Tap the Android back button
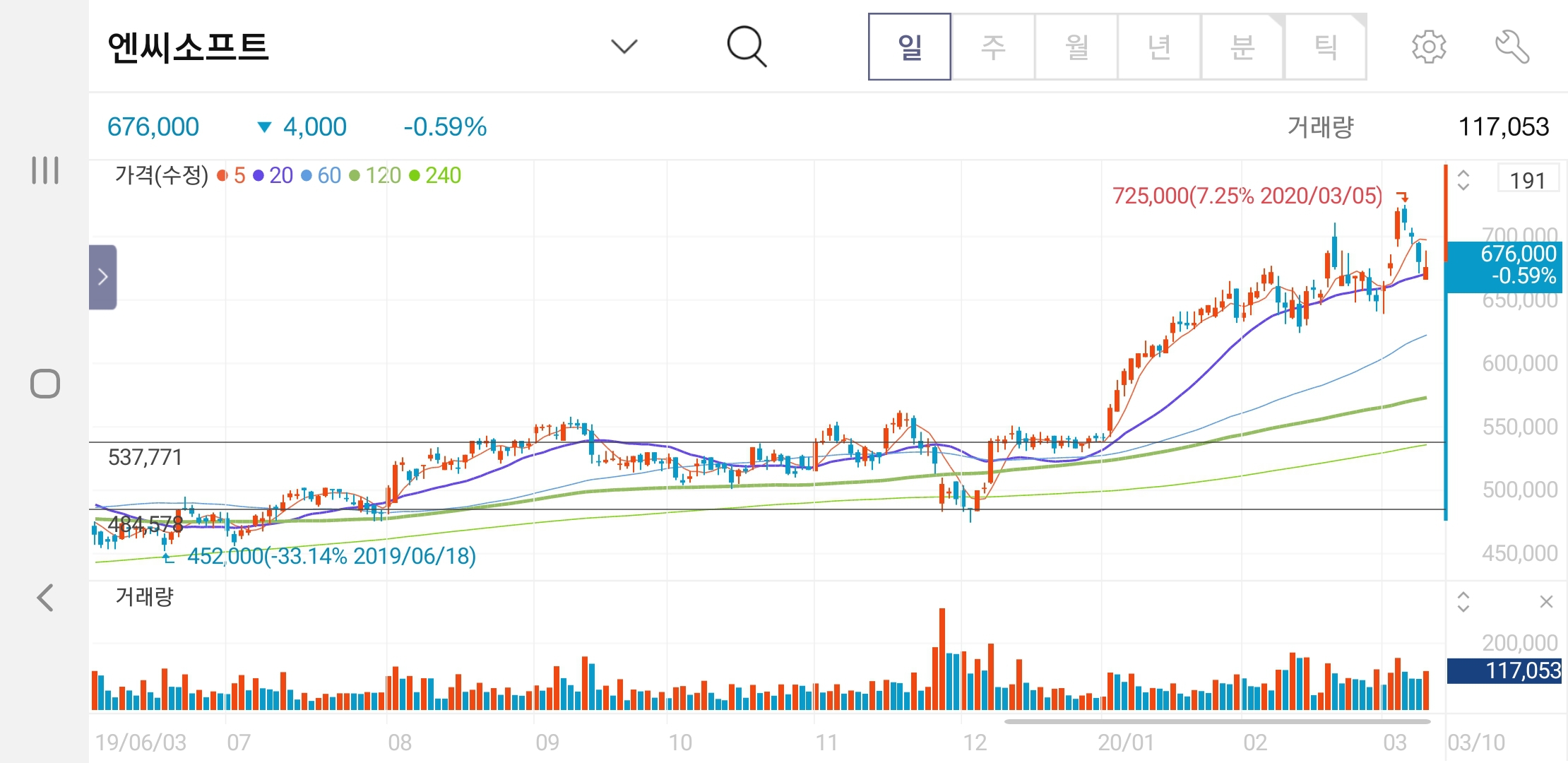The image size is (1568, 763). click(45, 598)
